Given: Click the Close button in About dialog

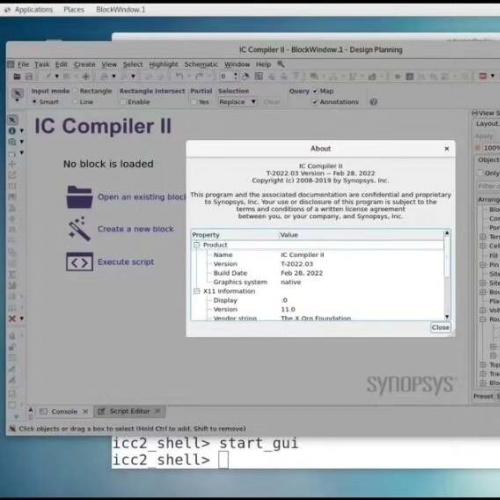Looking at the screenshot, I should [440, 327].
